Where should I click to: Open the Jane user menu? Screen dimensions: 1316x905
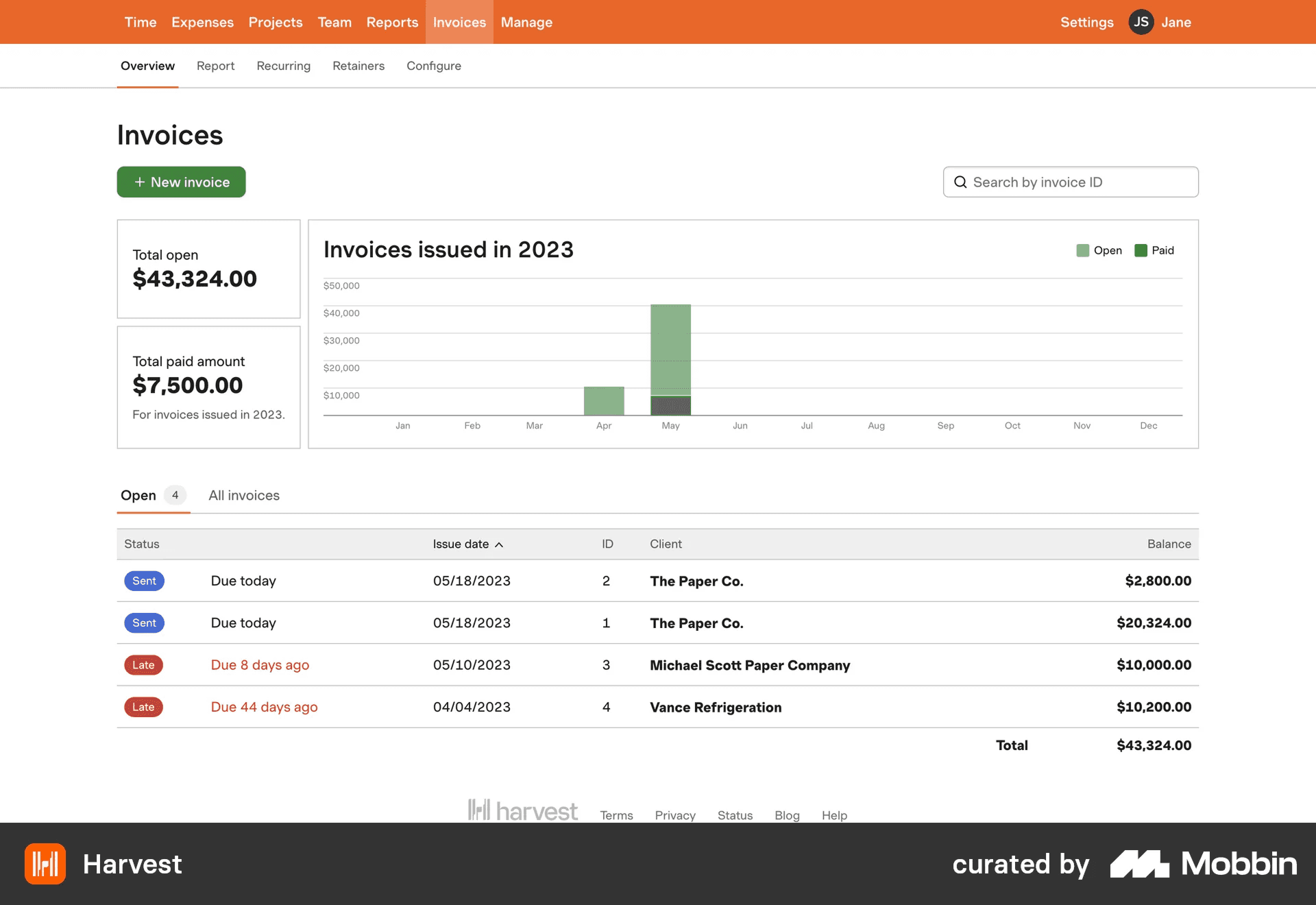[x=1175, y=22]
